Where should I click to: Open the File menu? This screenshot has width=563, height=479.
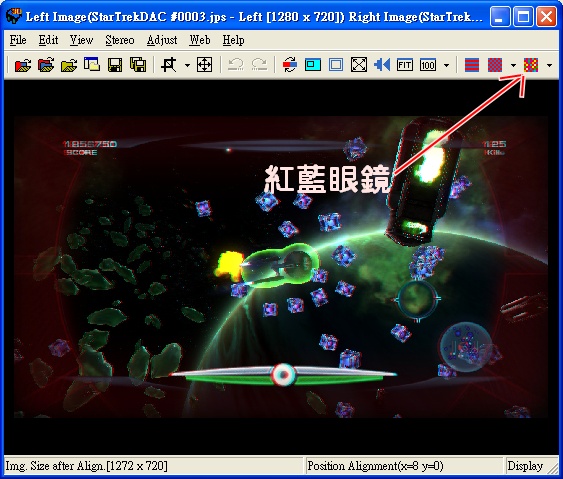18,40
